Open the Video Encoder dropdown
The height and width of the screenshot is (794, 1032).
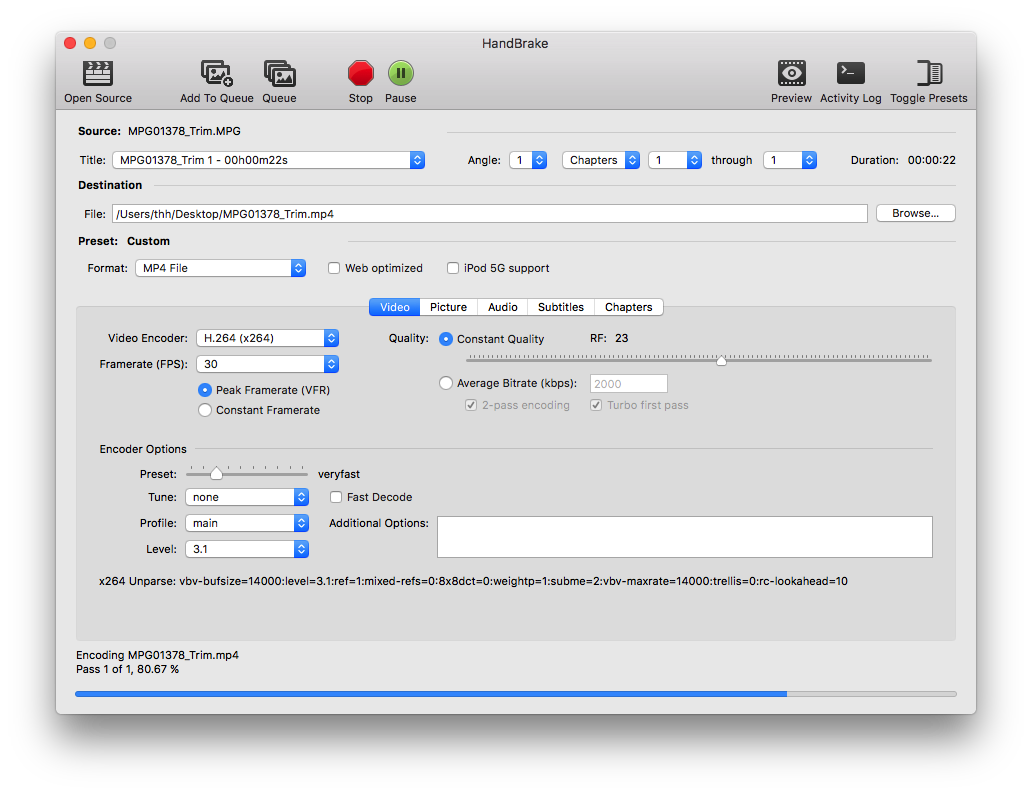[x=267, y=338]
